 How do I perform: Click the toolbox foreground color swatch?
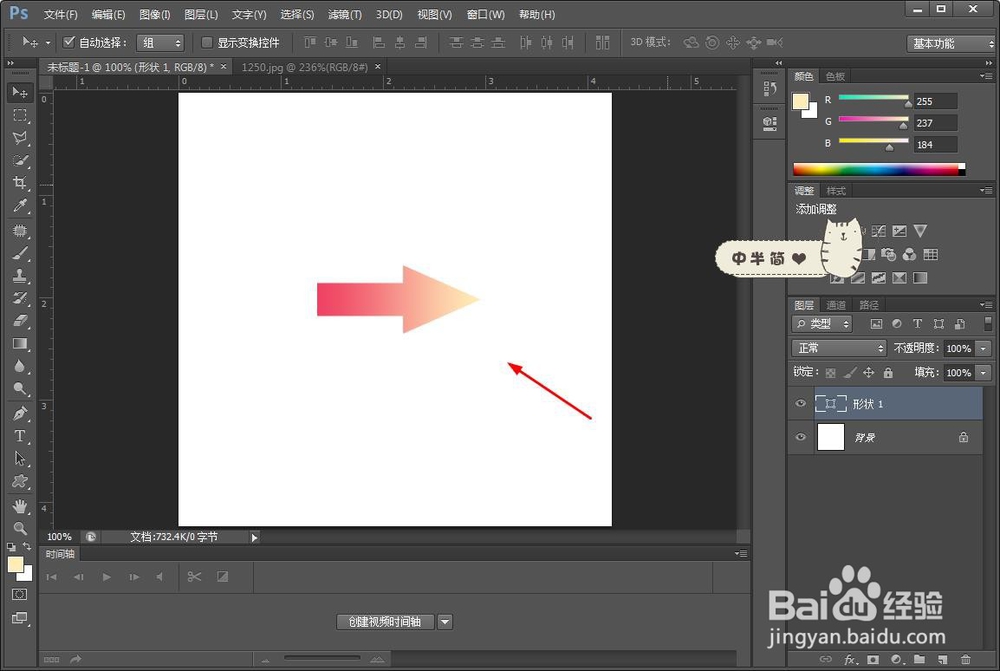[x=15, y=564]
